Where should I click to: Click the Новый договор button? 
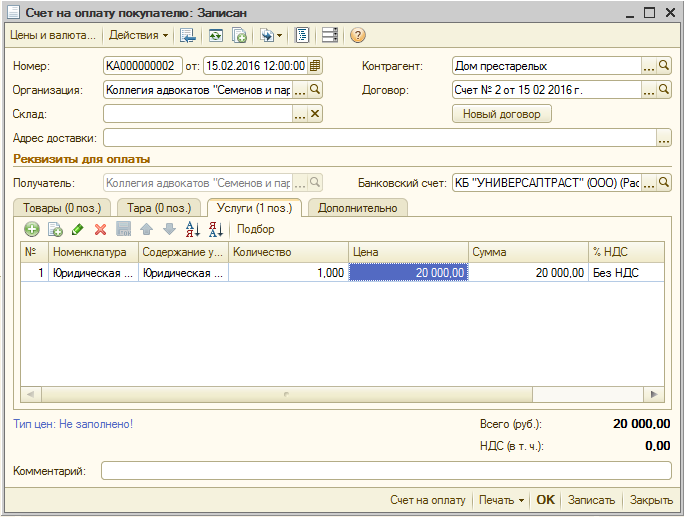pyautogui.click(x=502, y=114)
